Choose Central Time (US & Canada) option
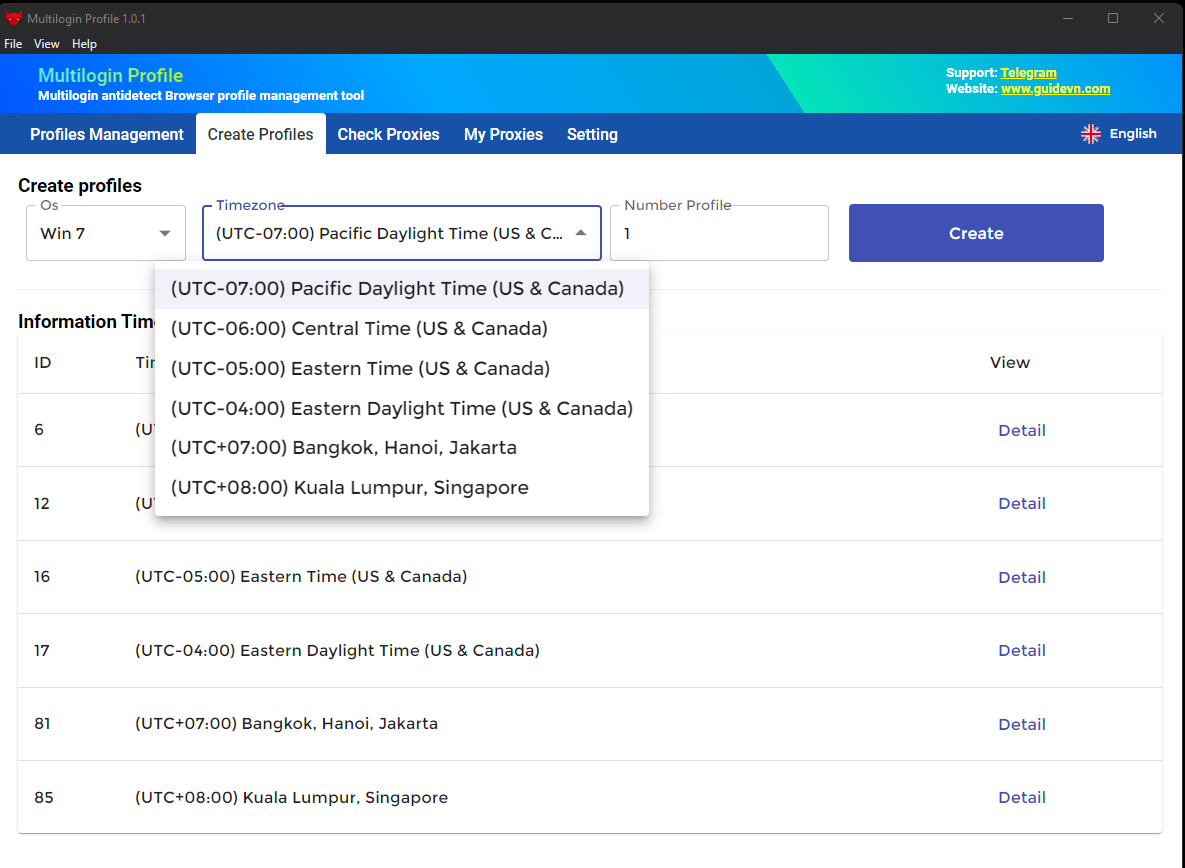The width and height of the screenshot is (1185, 868). click(401, 329)
